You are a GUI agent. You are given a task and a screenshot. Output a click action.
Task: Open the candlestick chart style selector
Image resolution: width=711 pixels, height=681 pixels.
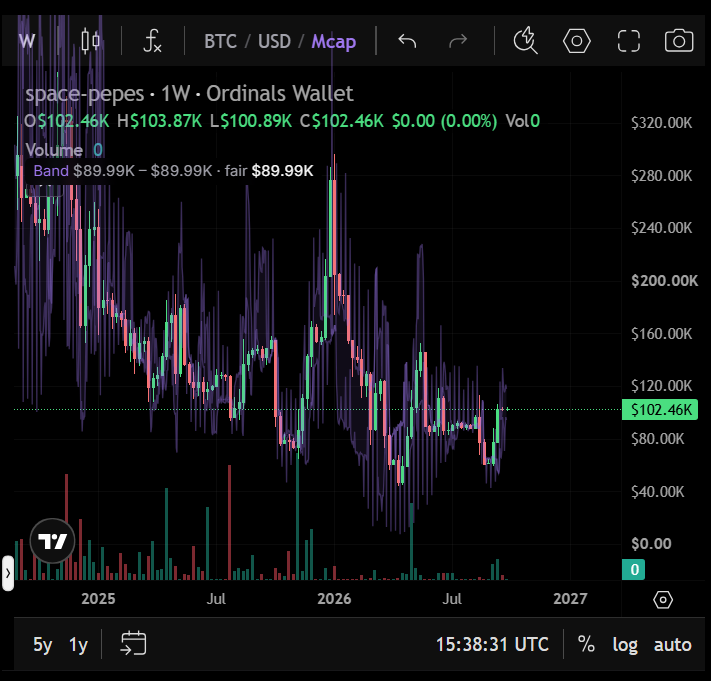click(90, 41)
